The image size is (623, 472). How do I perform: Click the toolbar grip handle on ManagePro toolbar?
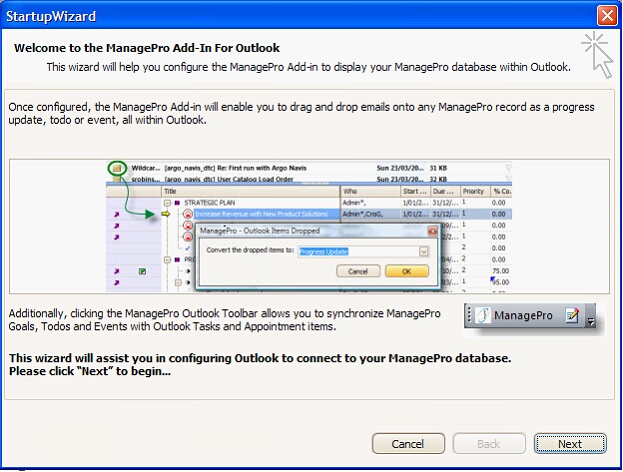click(469, 315)
